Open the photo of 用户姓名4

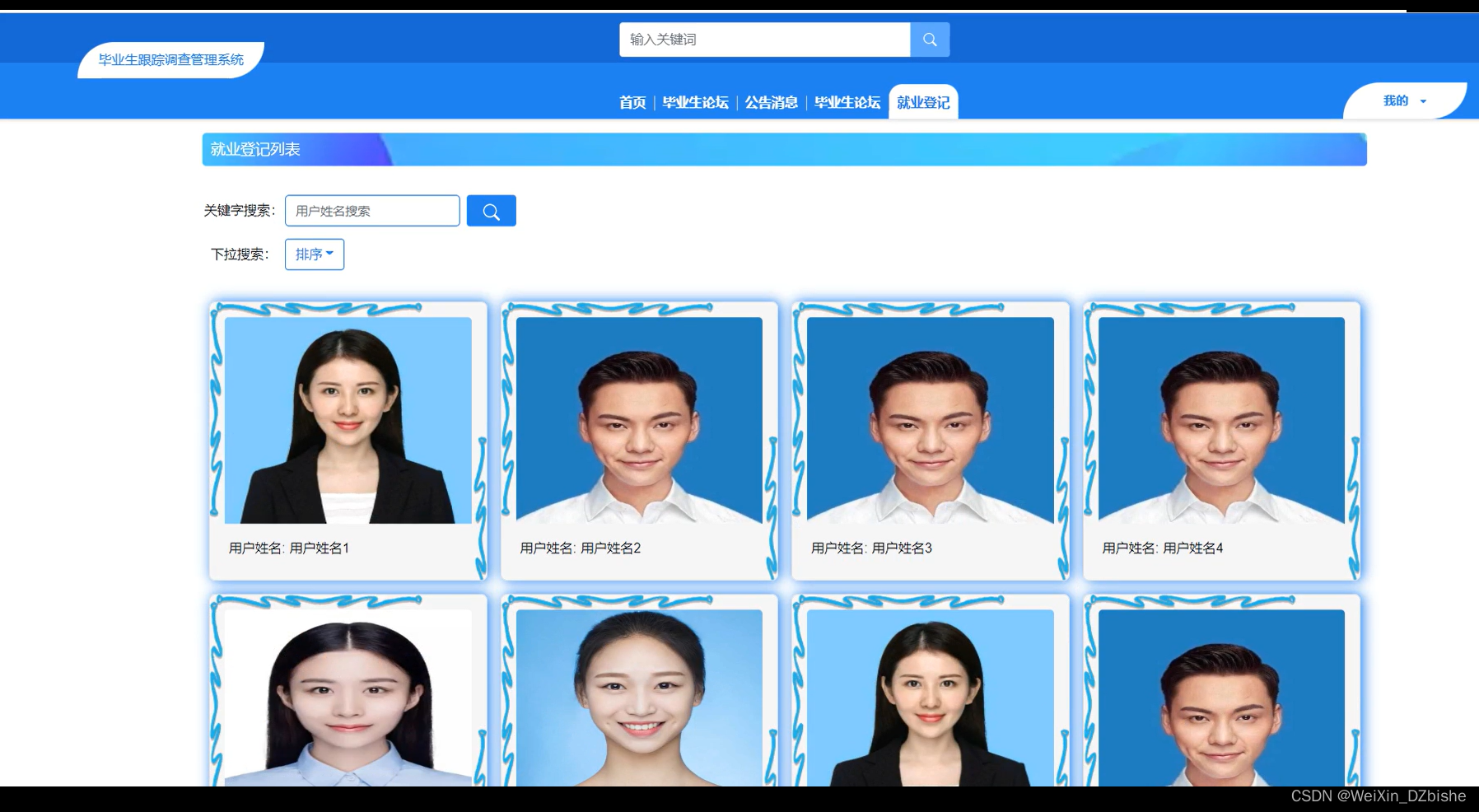[x=1221, y=420]
